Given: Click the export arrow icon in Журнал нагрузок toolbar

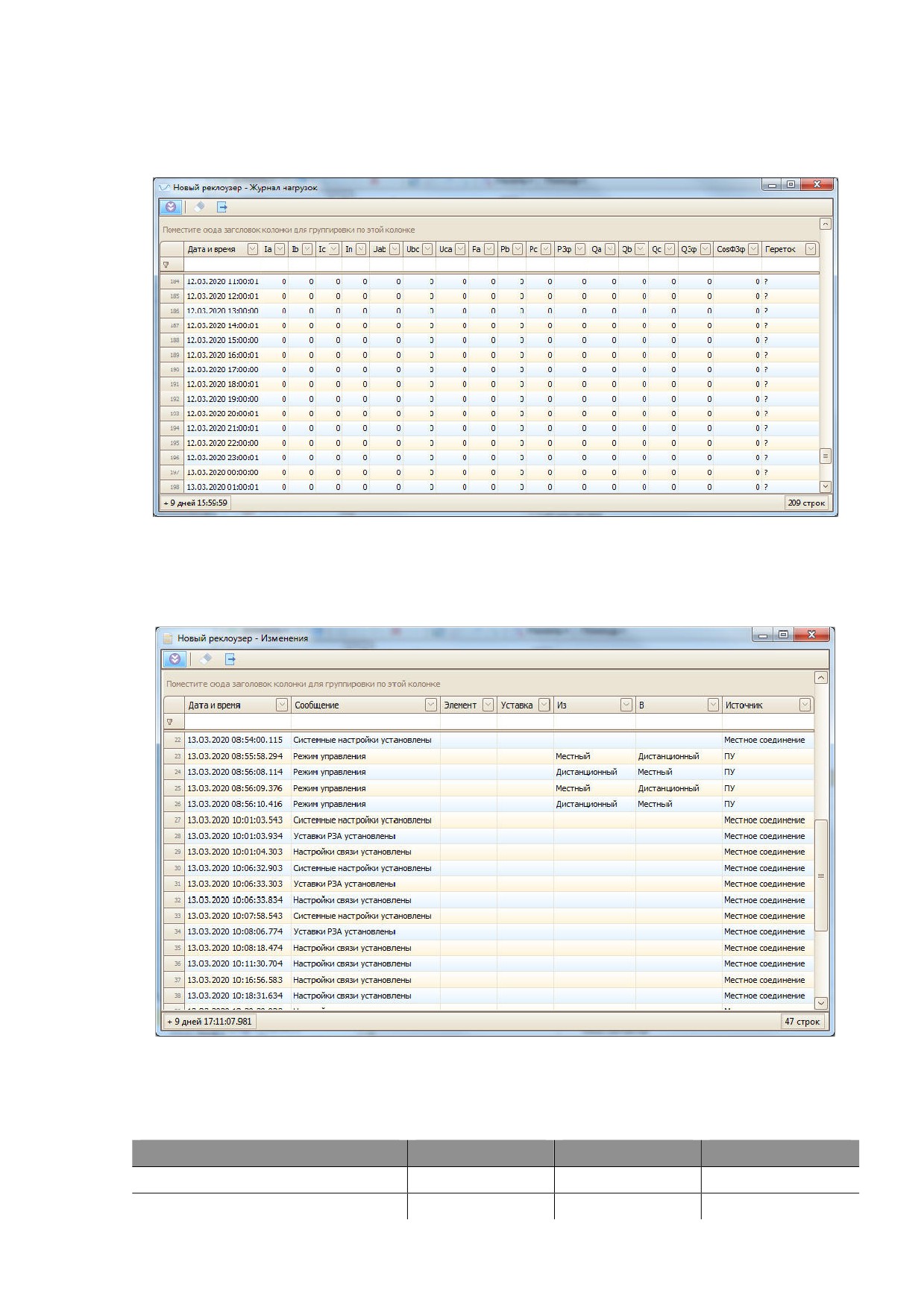Looking at the screenshot, I should point(221,207).
